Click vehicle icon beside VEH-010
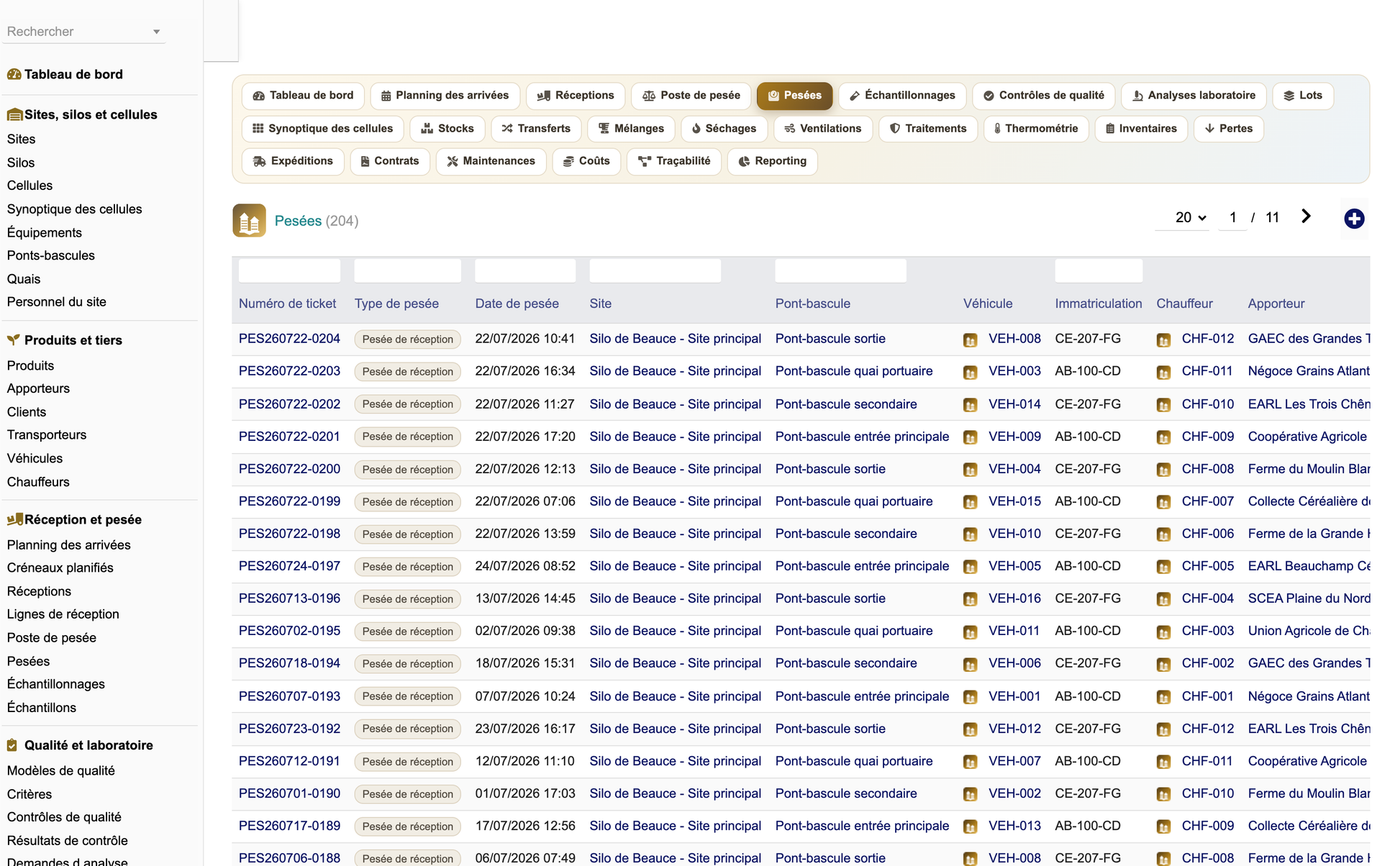The image size is (1400, 866). coord(971,534)
